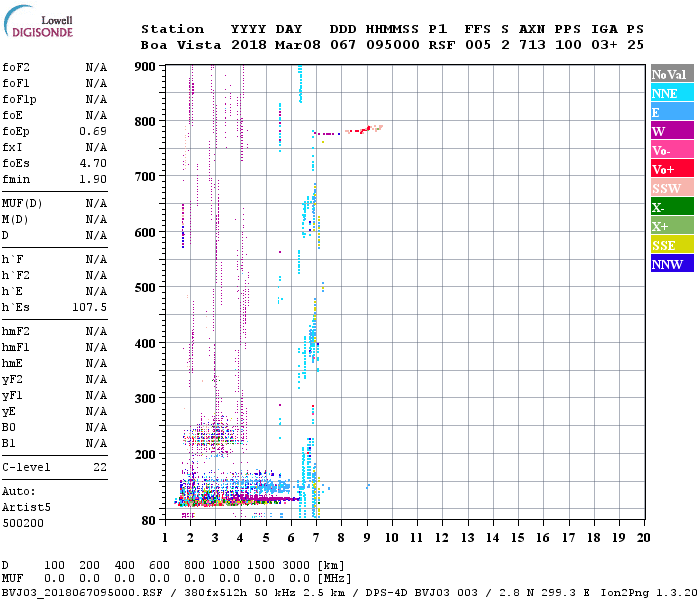The width and height of the screenshot is (700, 600).
Task: Select the NoVal gray legend swatch
Action: 672,74
